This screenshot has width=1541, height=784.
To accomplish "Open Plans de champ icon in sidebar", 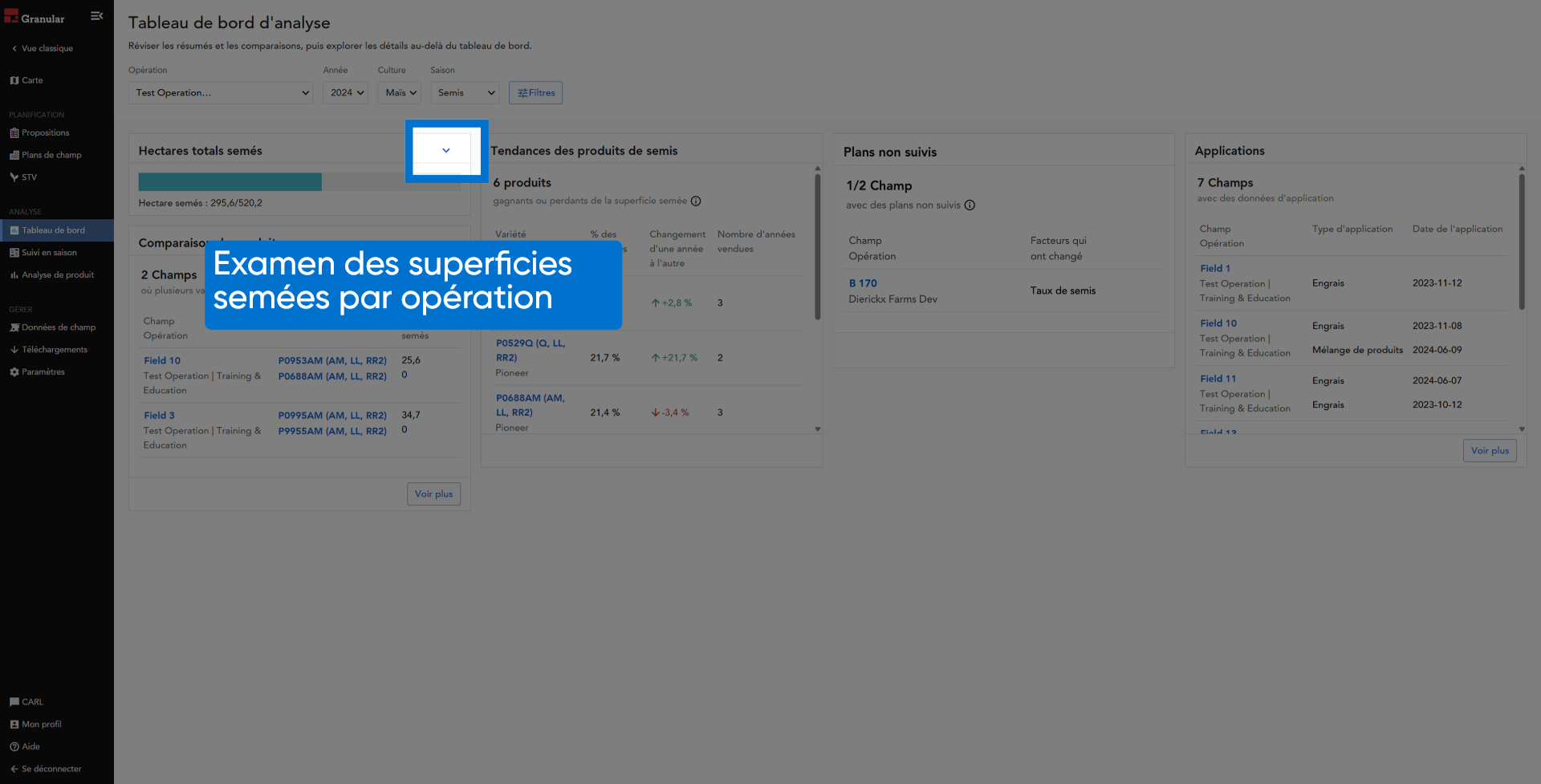I will [x=14, y=156].
